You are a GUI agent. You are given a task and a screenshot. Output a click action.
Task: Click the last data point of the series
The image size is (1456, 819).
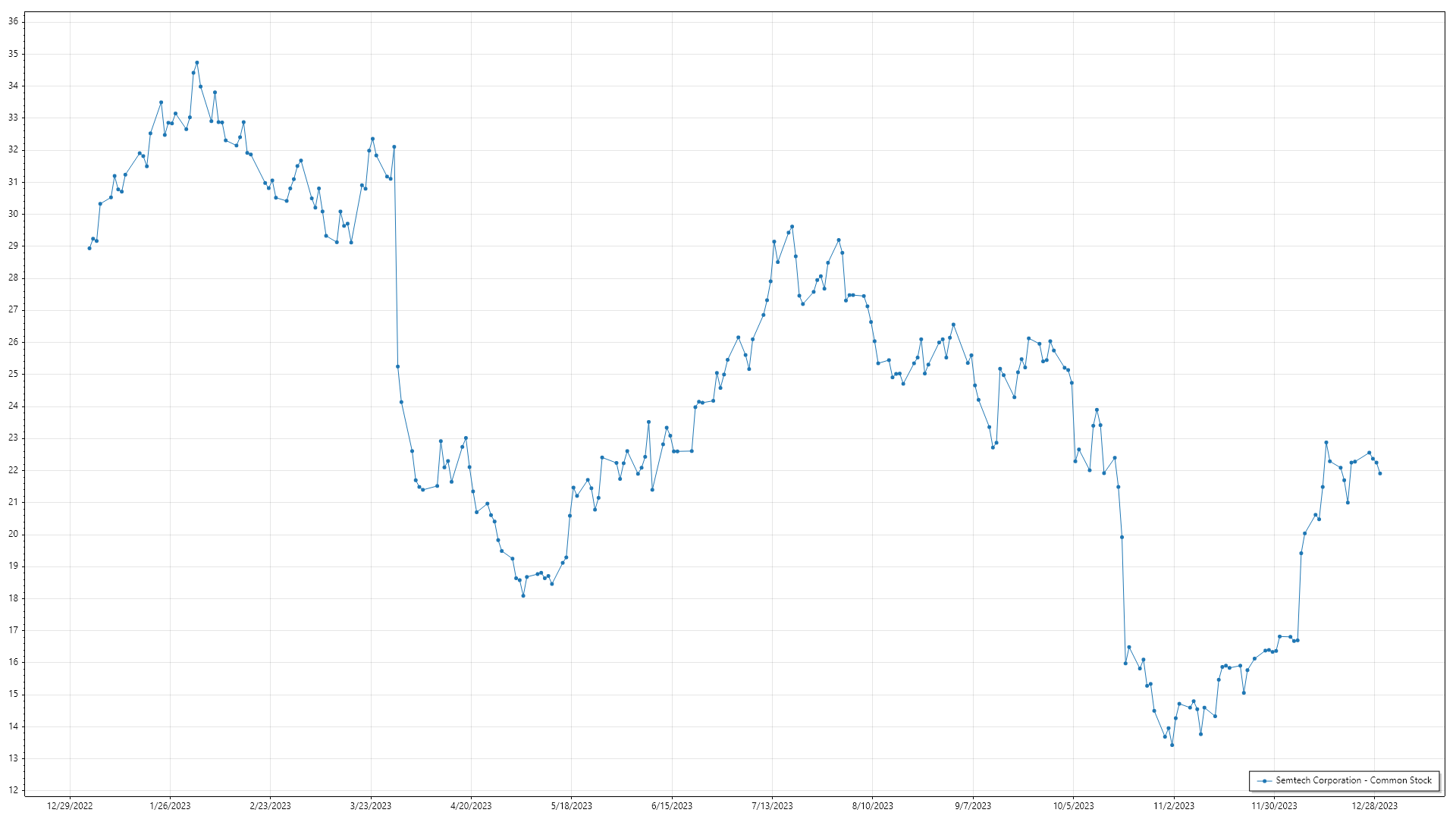[x=1379, y=474]
